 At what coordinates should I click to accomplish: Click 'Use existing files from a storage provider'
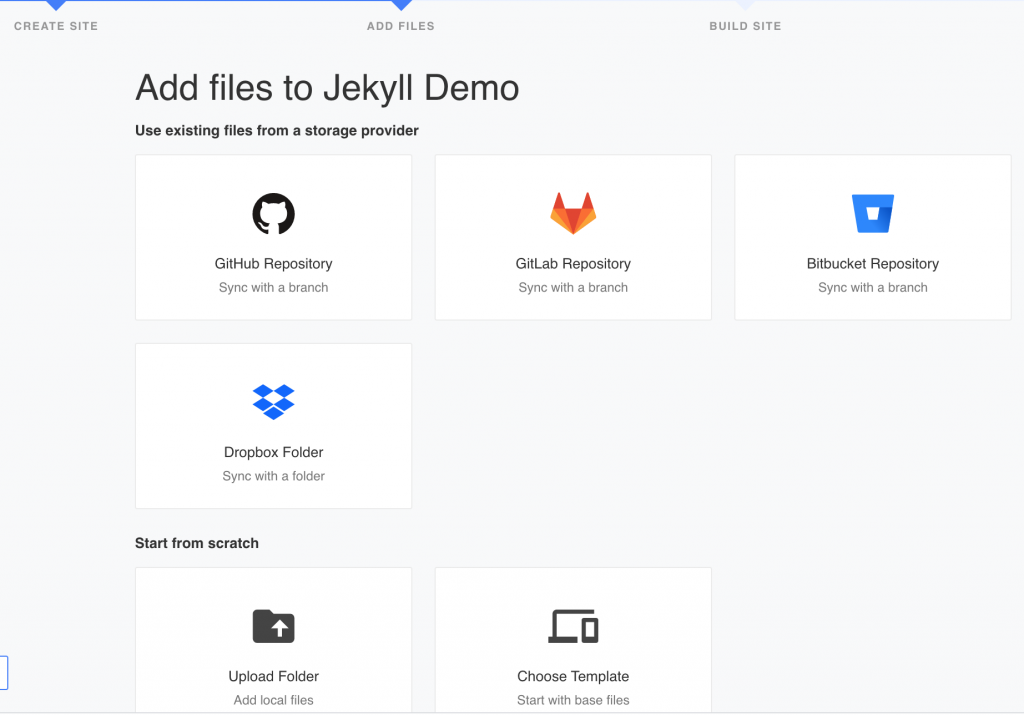[x=277, y=131]
